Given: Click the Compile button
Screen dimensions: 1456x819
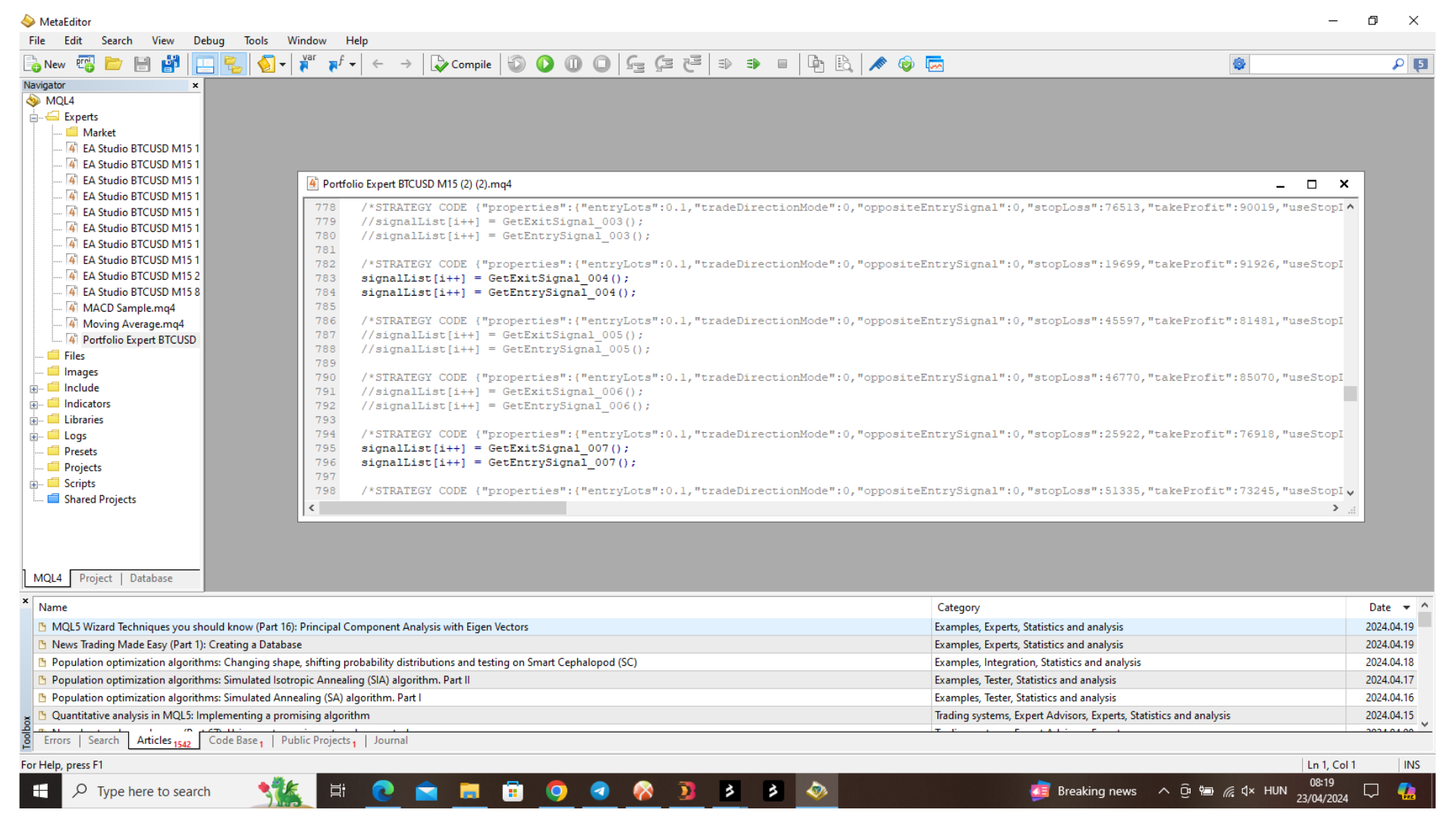Looking at the screenshot, I should [461, 64].
